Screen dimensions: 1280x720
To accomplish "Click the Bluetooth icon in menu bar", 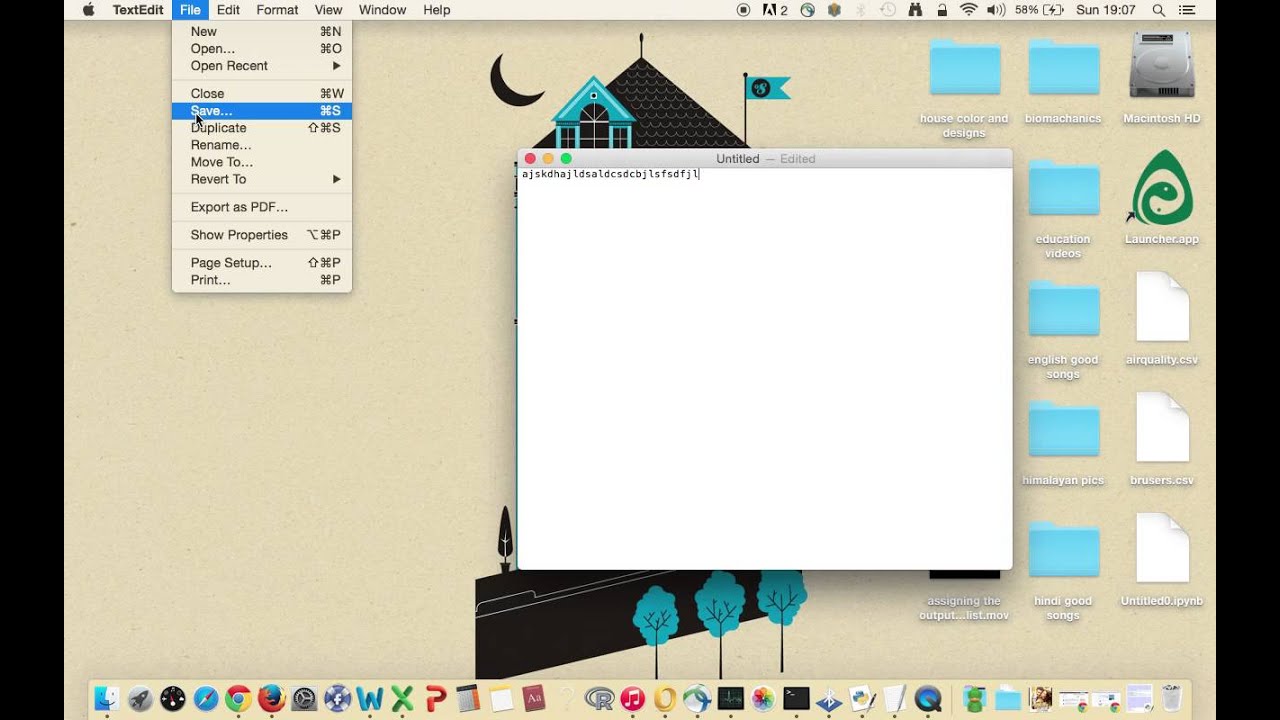I will pyautogui.click(x=861, y=10).
